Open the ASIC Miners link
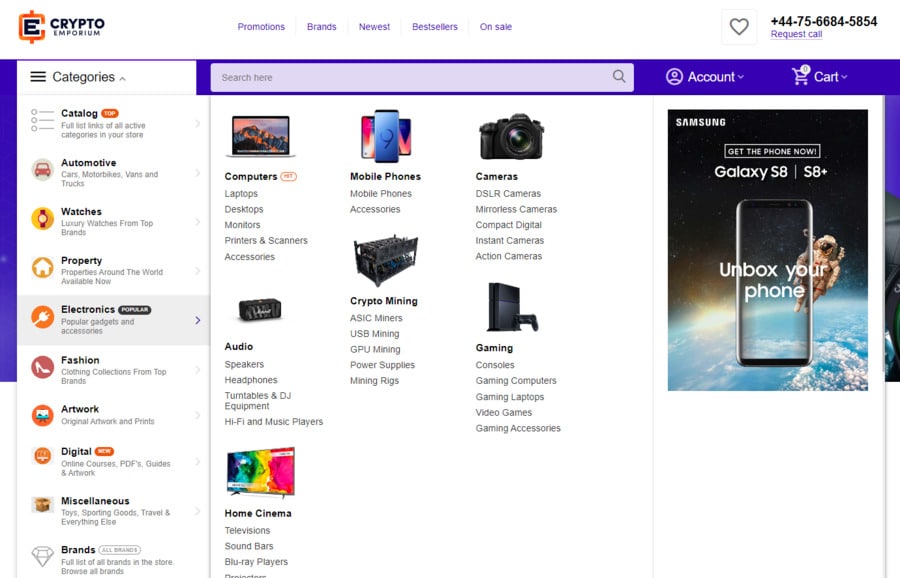Image resolution: width=900 pixels, height=578 pixels. [x=376, y=318]
